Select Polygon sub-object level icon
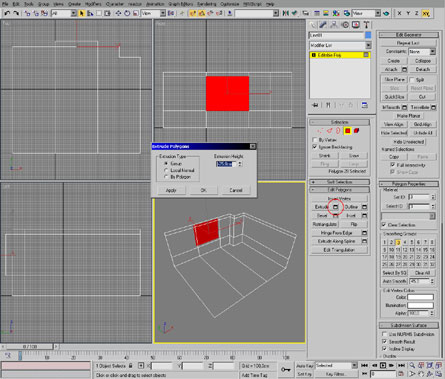The height and width of the screenshot is (379, 445). (x=348, y=131)
